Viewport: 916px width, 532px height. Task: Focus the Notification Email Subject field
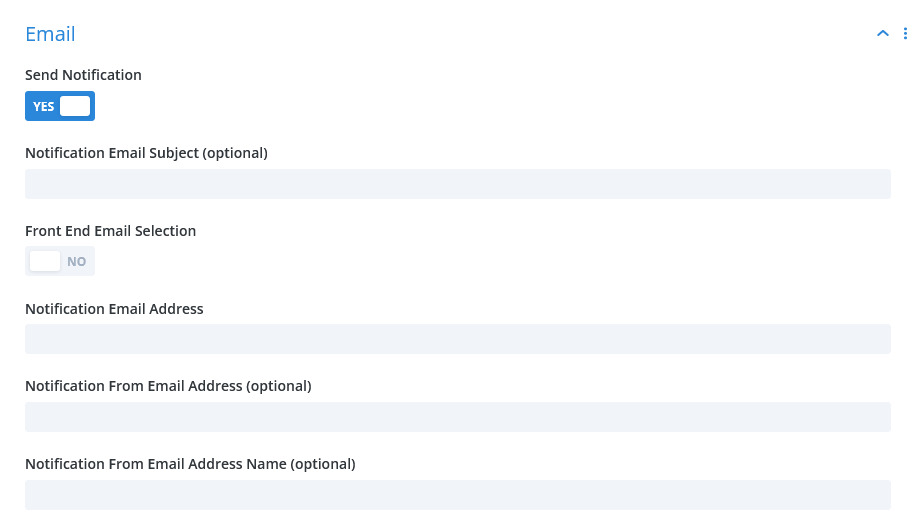[x=458, y=184]
